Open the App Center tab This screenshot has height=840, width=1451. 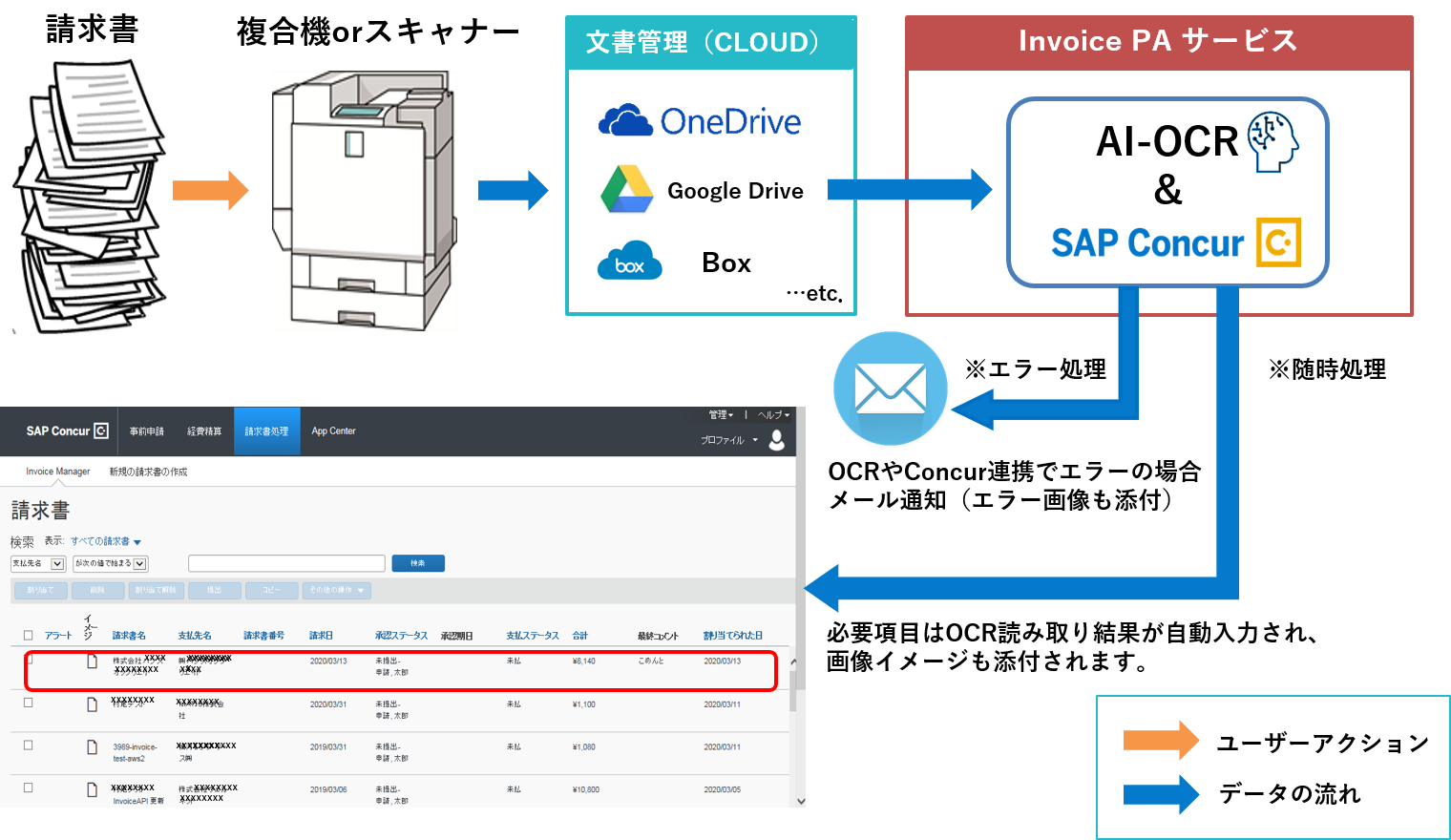[333, 431]
